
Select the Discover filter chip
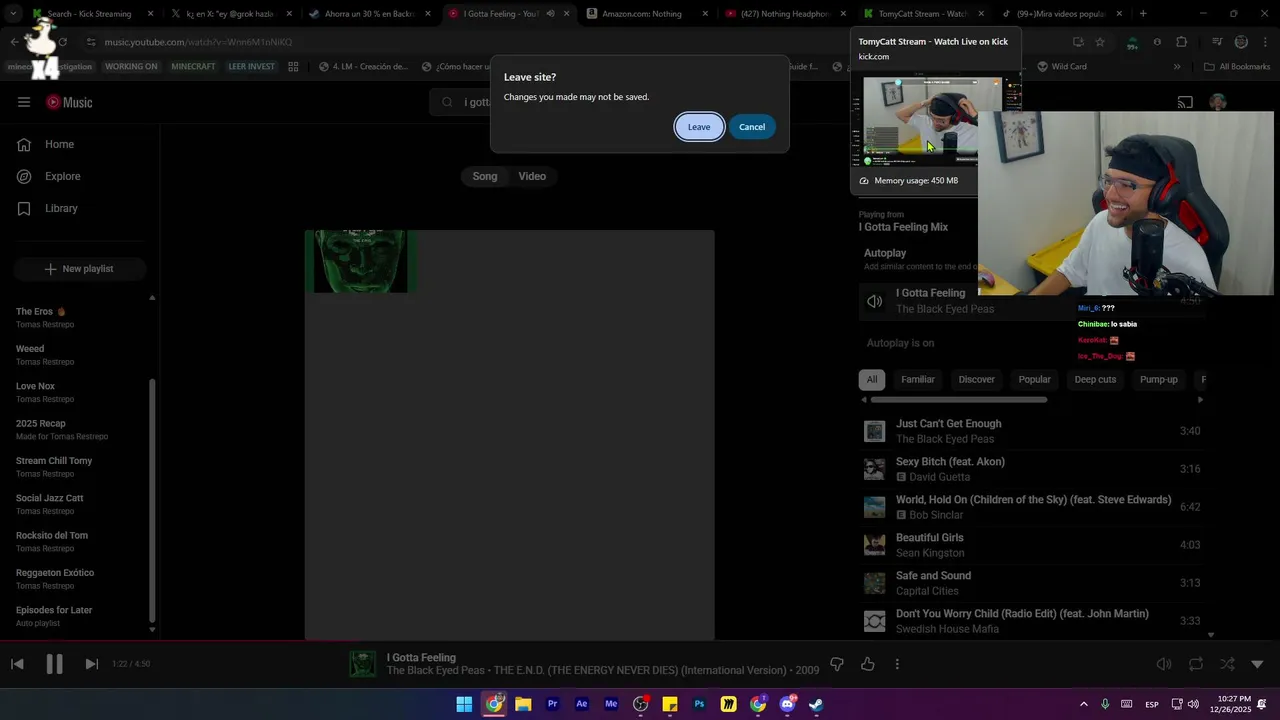[x=977, y=380]
